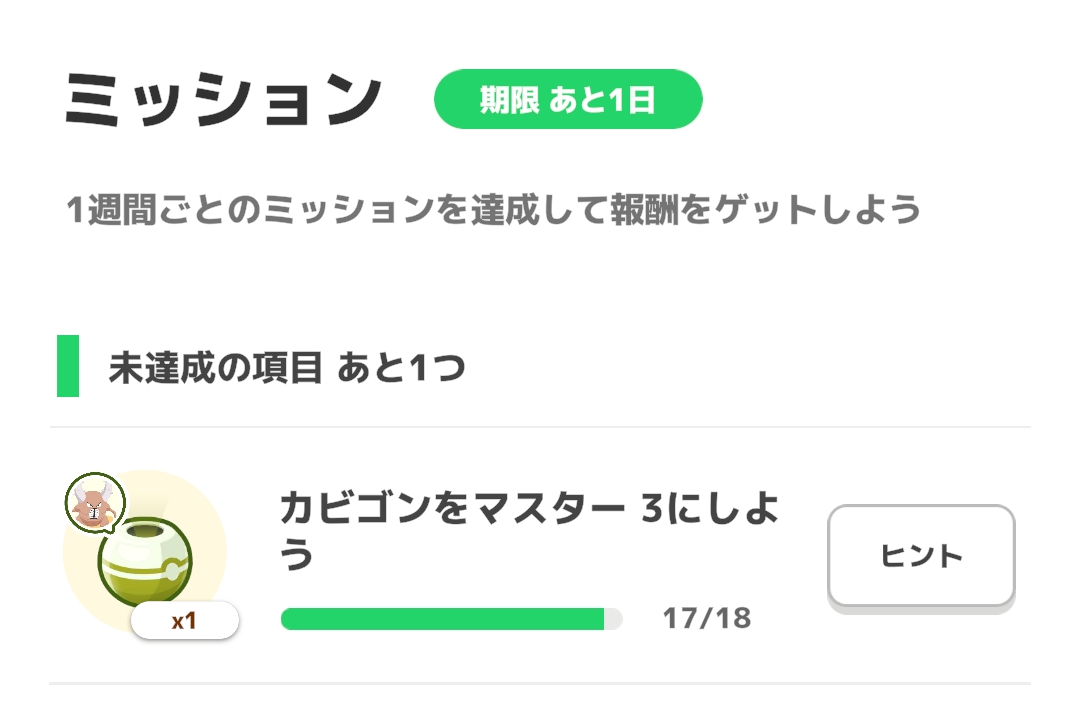Open the ヒント hint button
Viewport: 1080px width, 705px height.
coord(921,556)
